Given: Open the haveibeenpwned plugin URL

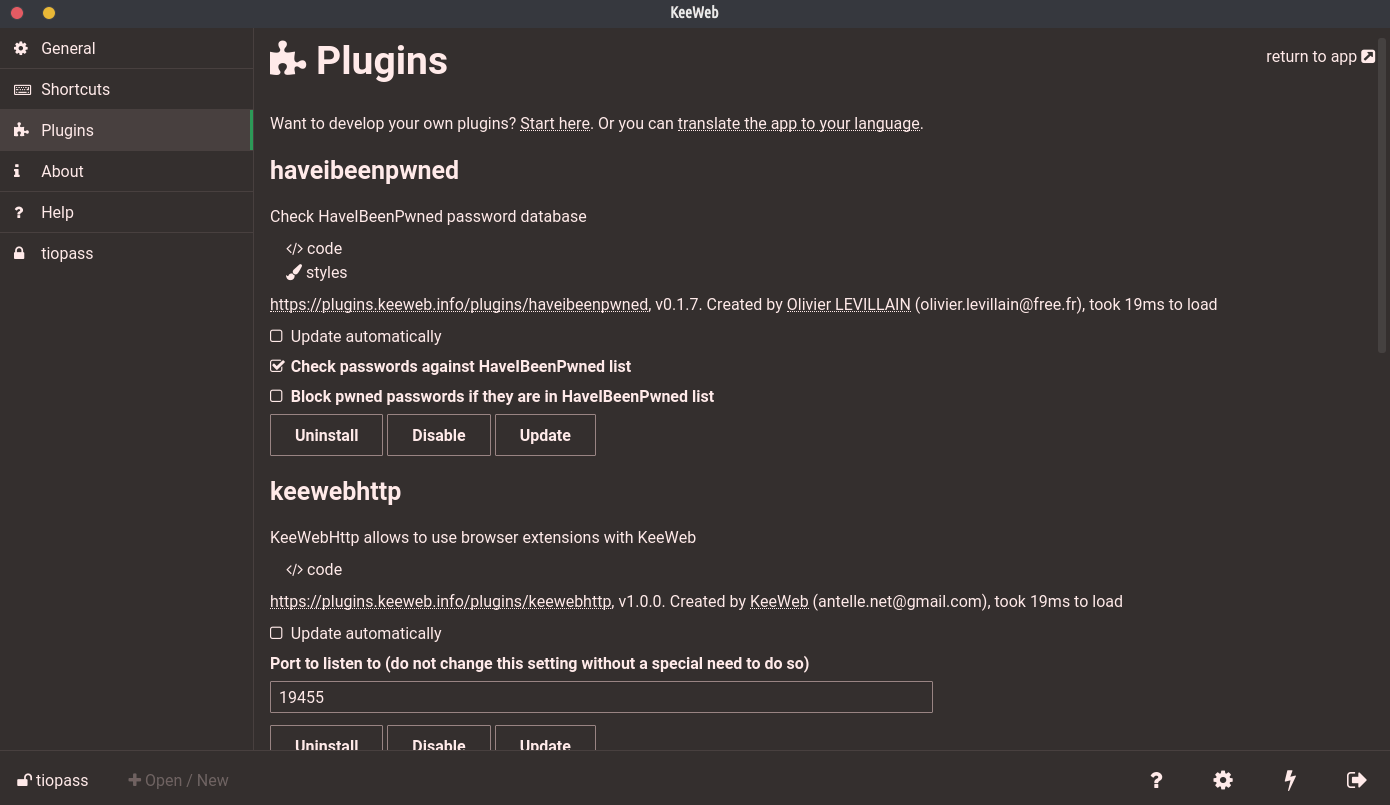Looking at the screenshot, I should pos(459,304).
